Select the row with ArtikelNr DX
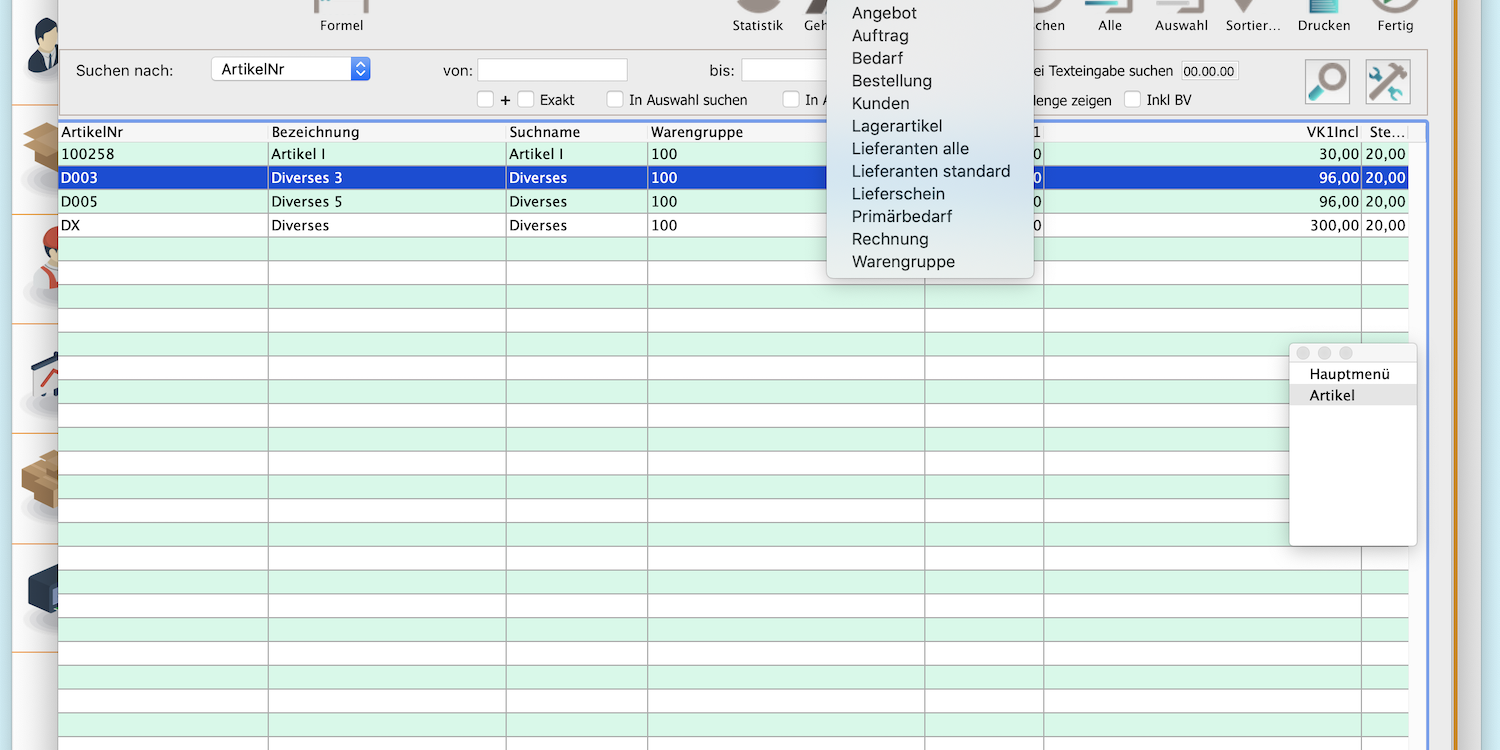Image resolution: width=1500 pixels, height=750 pixels. tap(733, 225)
